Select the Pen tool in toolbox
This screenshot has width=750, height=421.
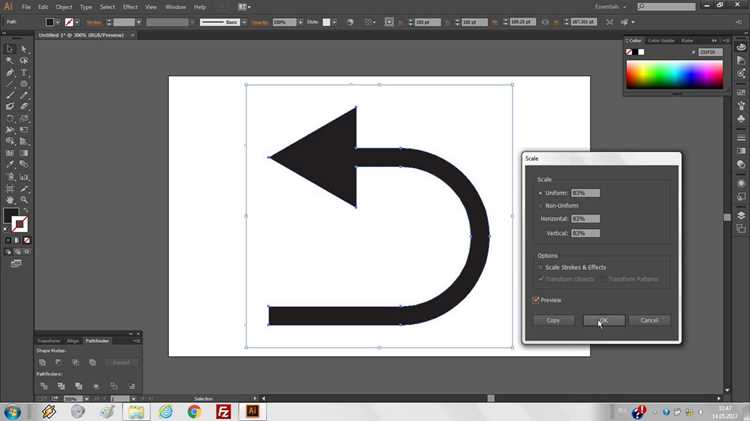[x=10, y=72]
